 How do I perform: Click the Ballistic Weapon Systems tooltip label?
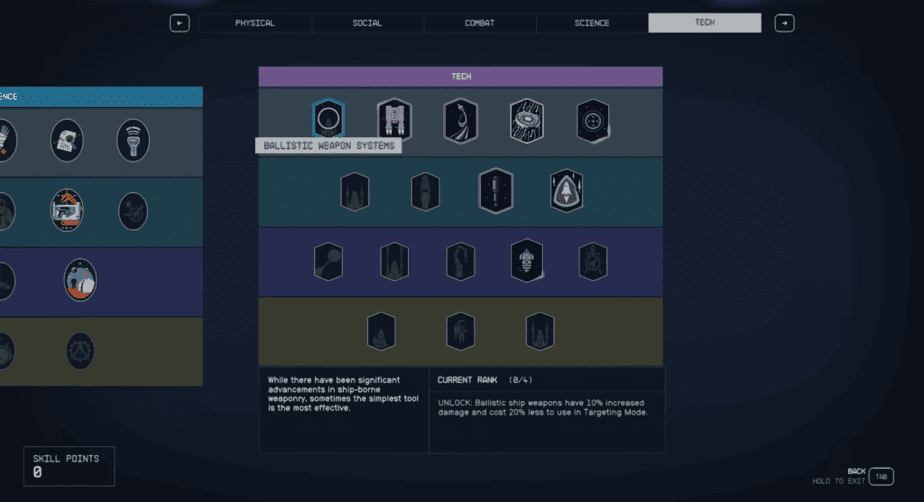328,146
